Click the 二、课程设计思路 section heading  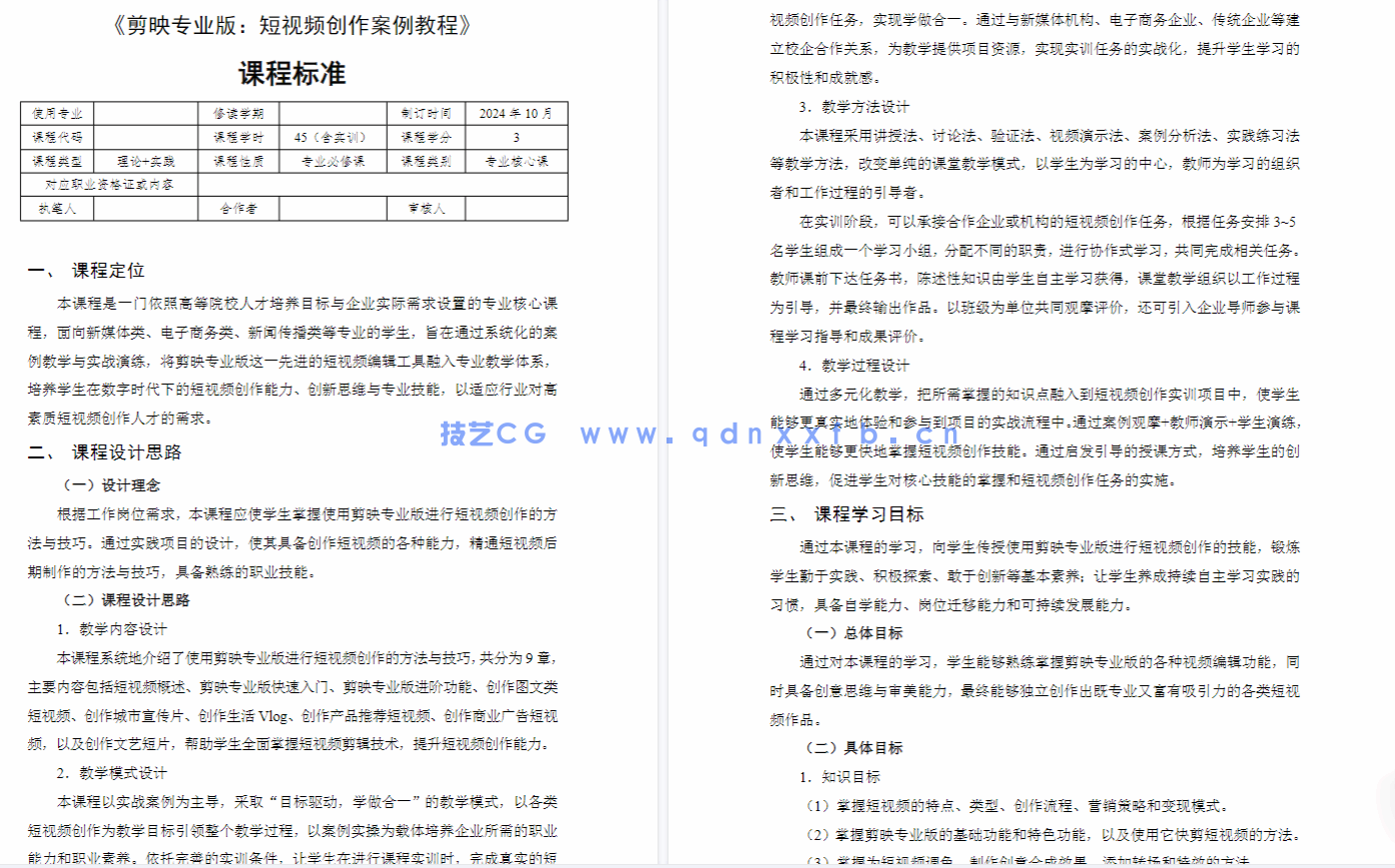coord(105,452)
